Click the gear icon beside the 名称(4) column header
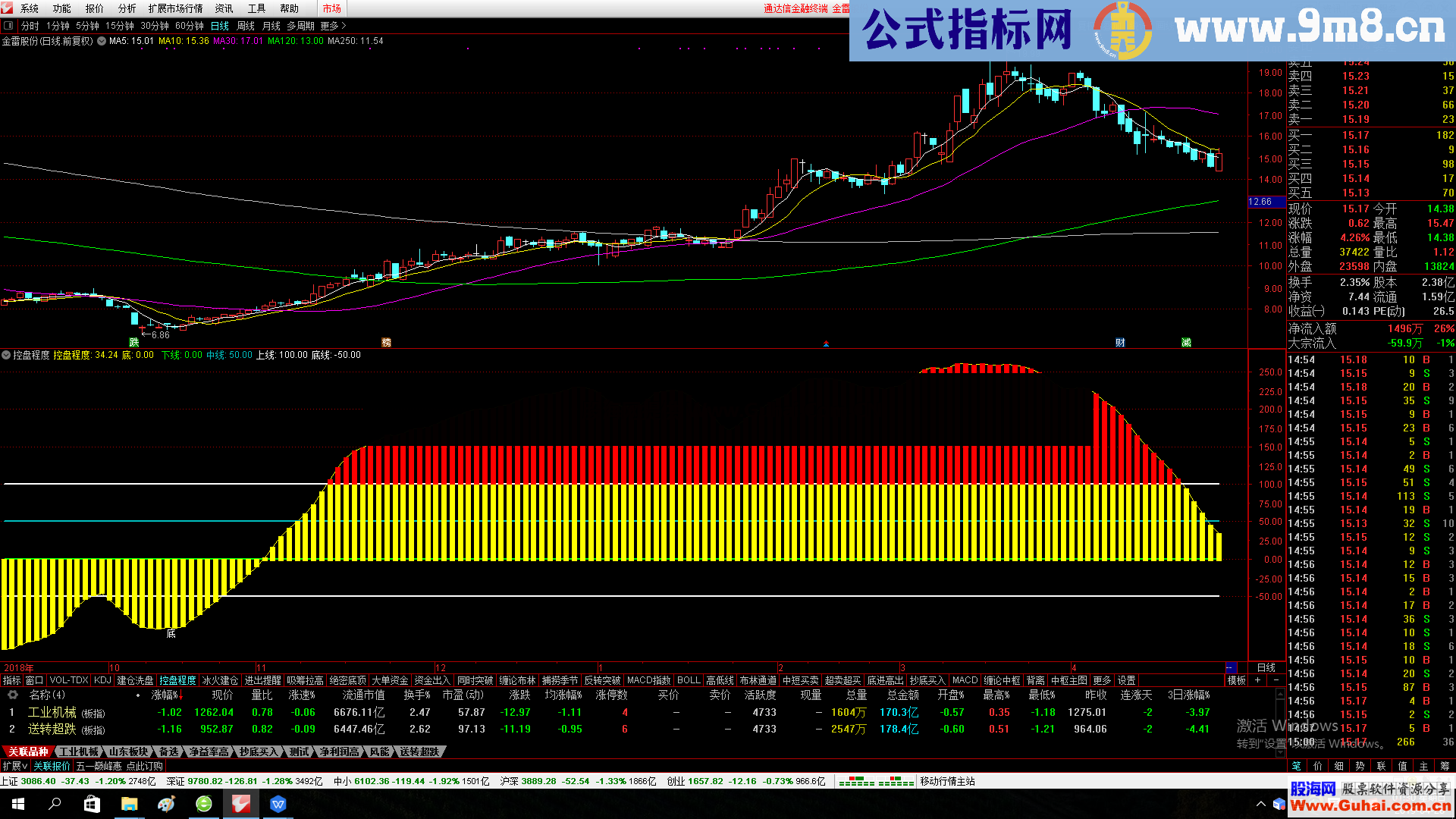The height and width of the screenshot is (819, 1456). click(12, 695)
